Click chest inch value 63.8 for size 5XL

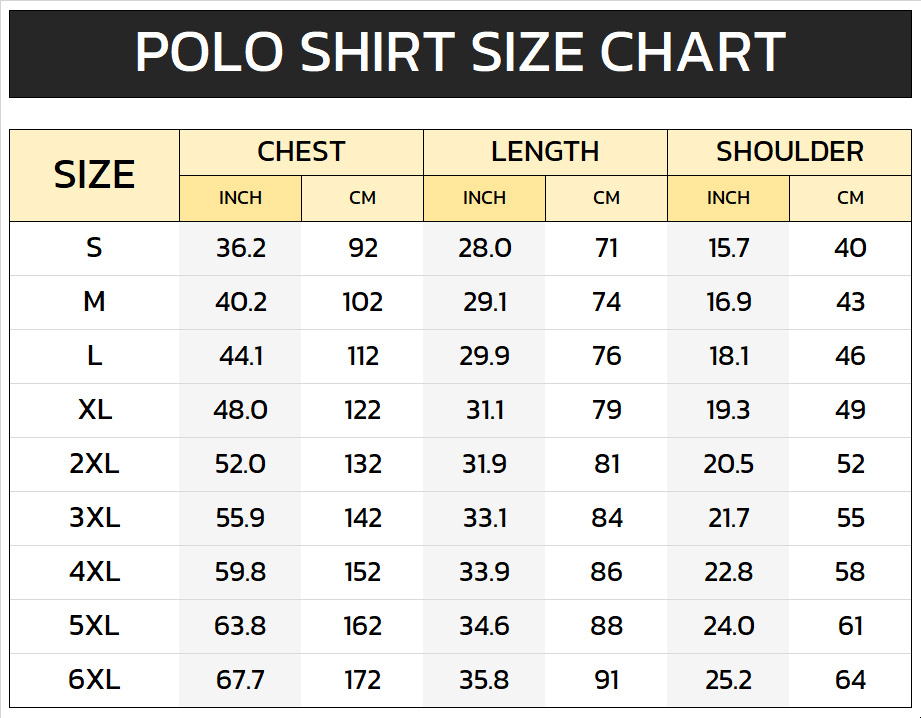click(x=240, y=626)
